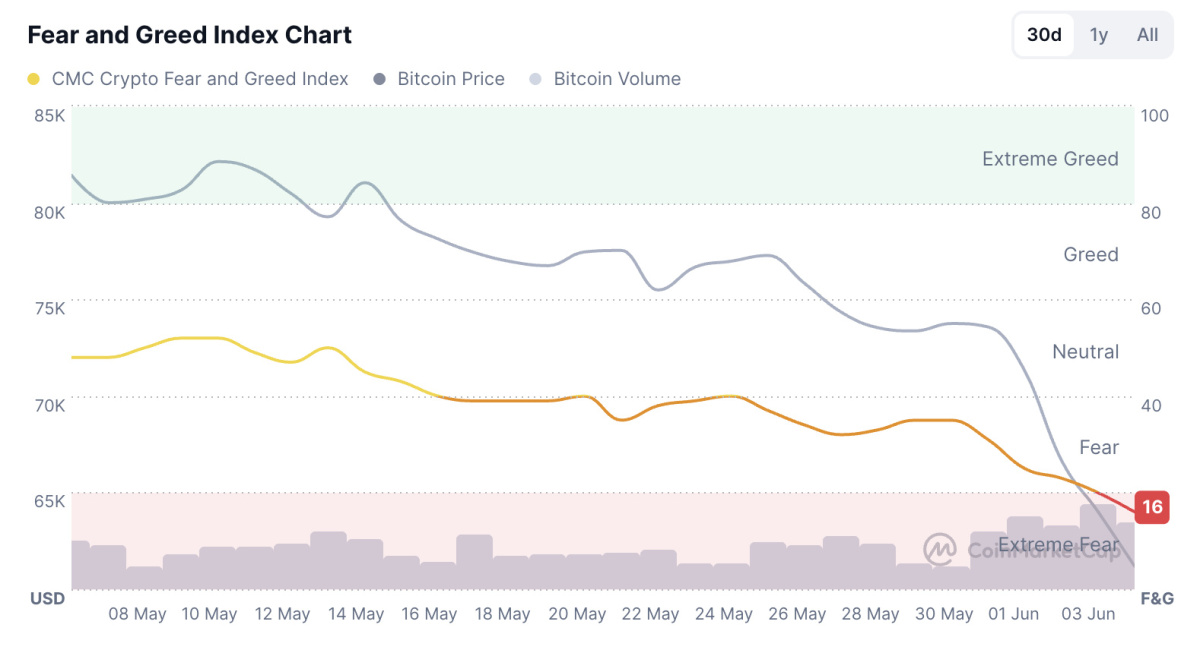Toggle the yellow Fear and Greed Index dot
The height and width of the screenshot is (653, 1200).
(34, 79)
